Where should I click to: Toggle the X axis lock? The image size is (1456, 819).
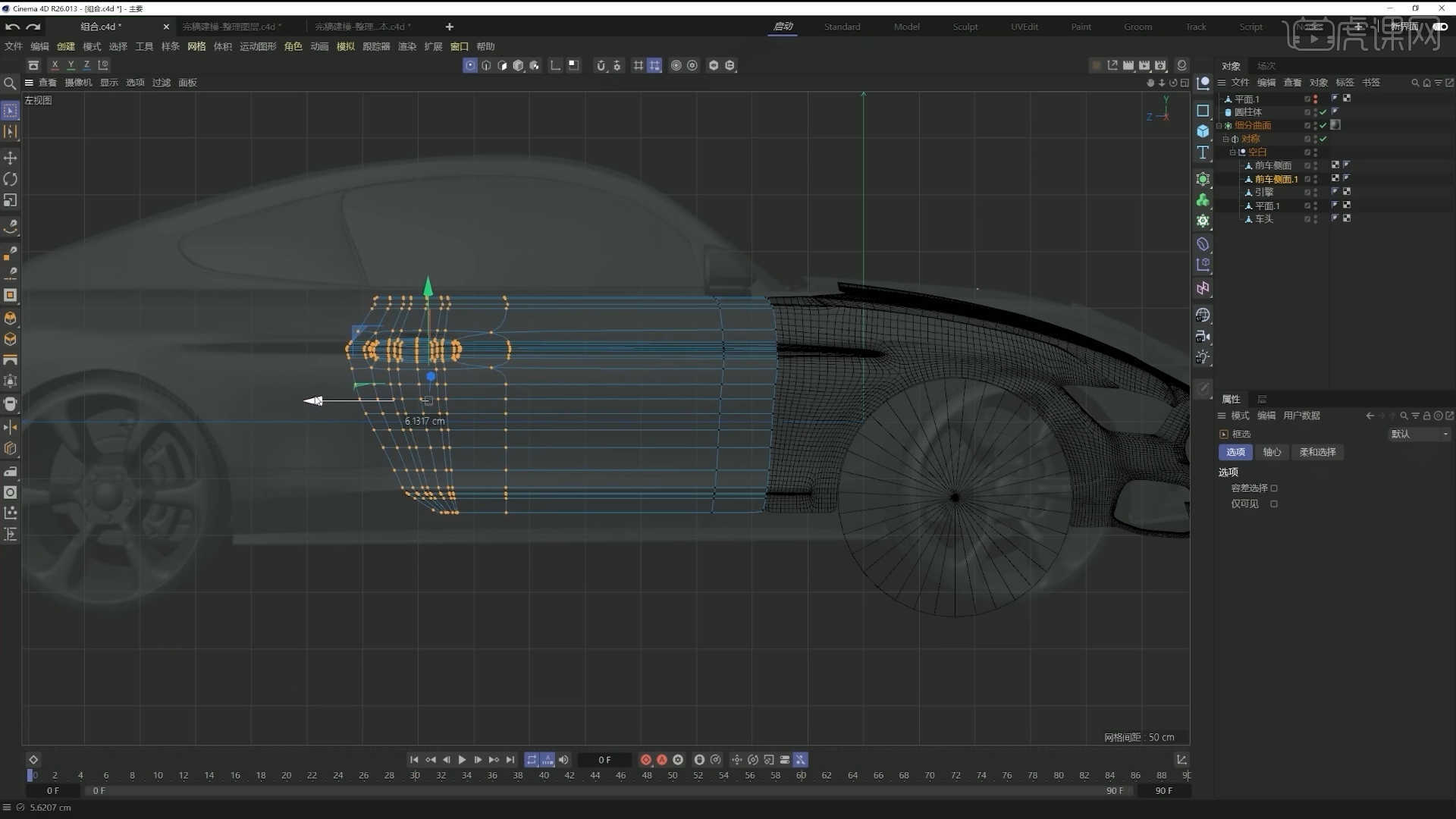coord(55,65)
